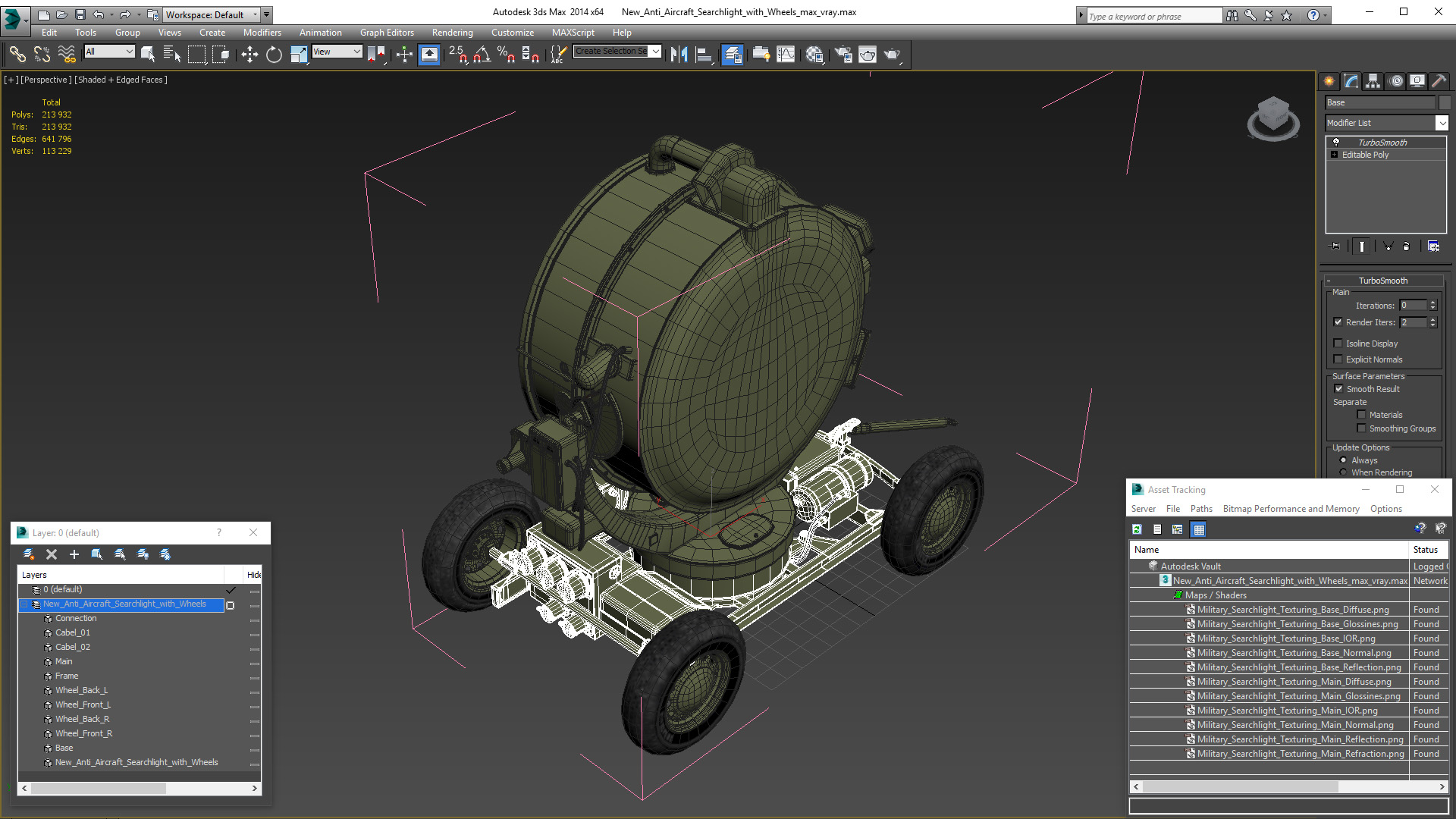Toggle Smooth Result checkbox
This screenshot has width=1456, height=819.
[1338, 389]
